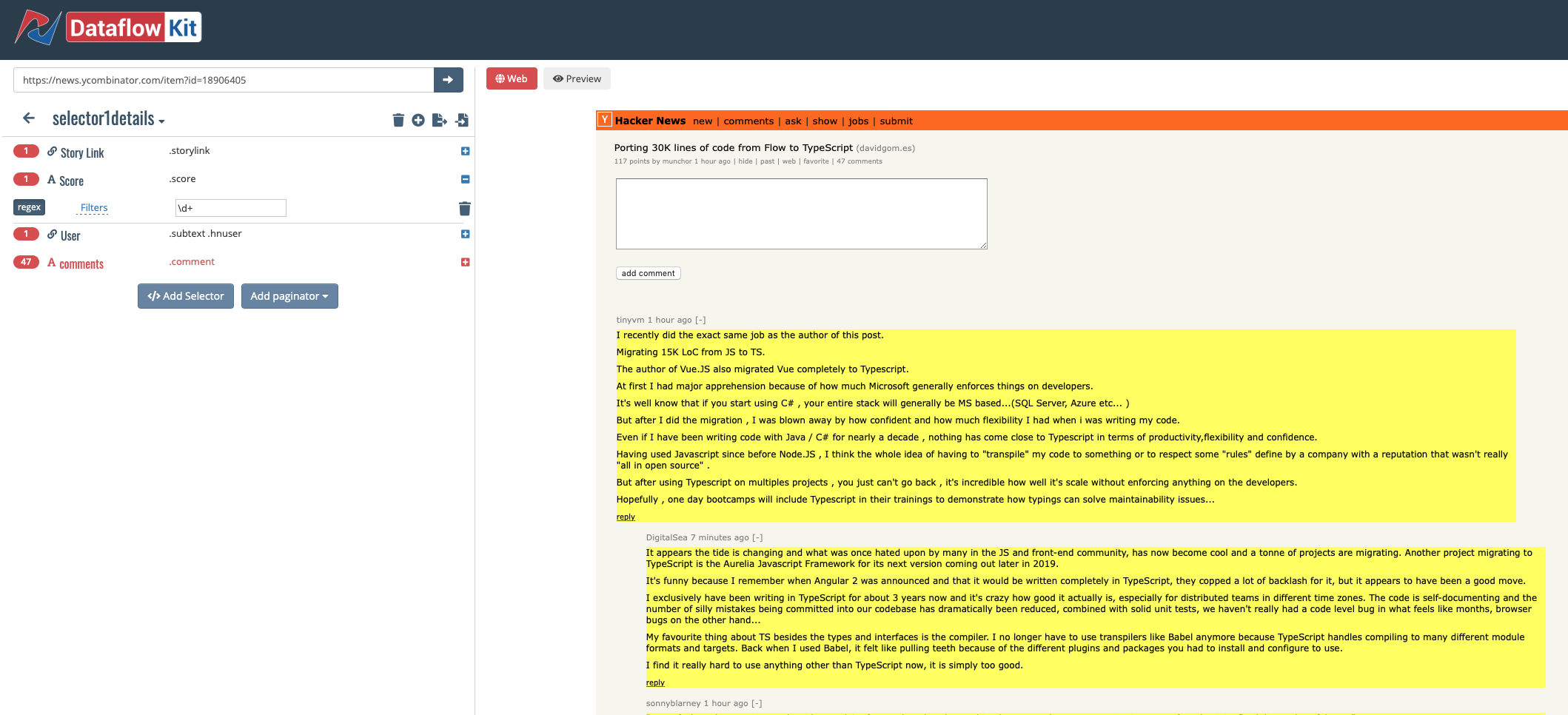Viewport: 1568px width, 715px height.
Task: Click the '.storylink' selector text
Action: pos(190,151)
